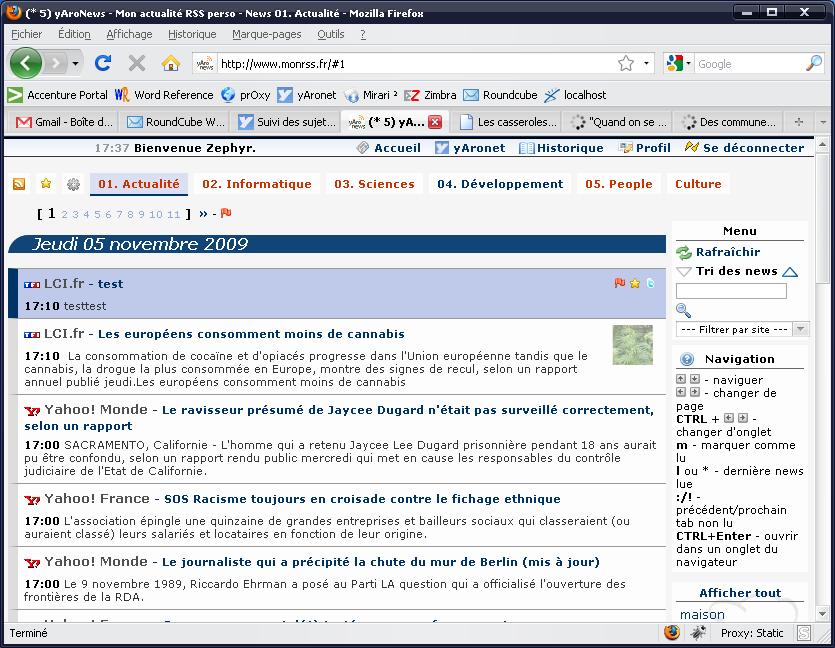Click the blue help icon next to Navigation
Screen dimensions: 835x648
pyautogui.click(x=687, y=359)
